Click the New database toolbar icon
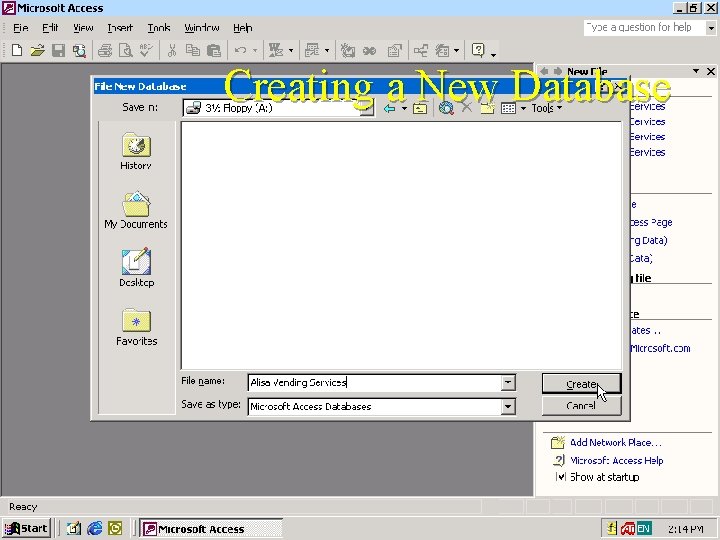 point(17,50)
